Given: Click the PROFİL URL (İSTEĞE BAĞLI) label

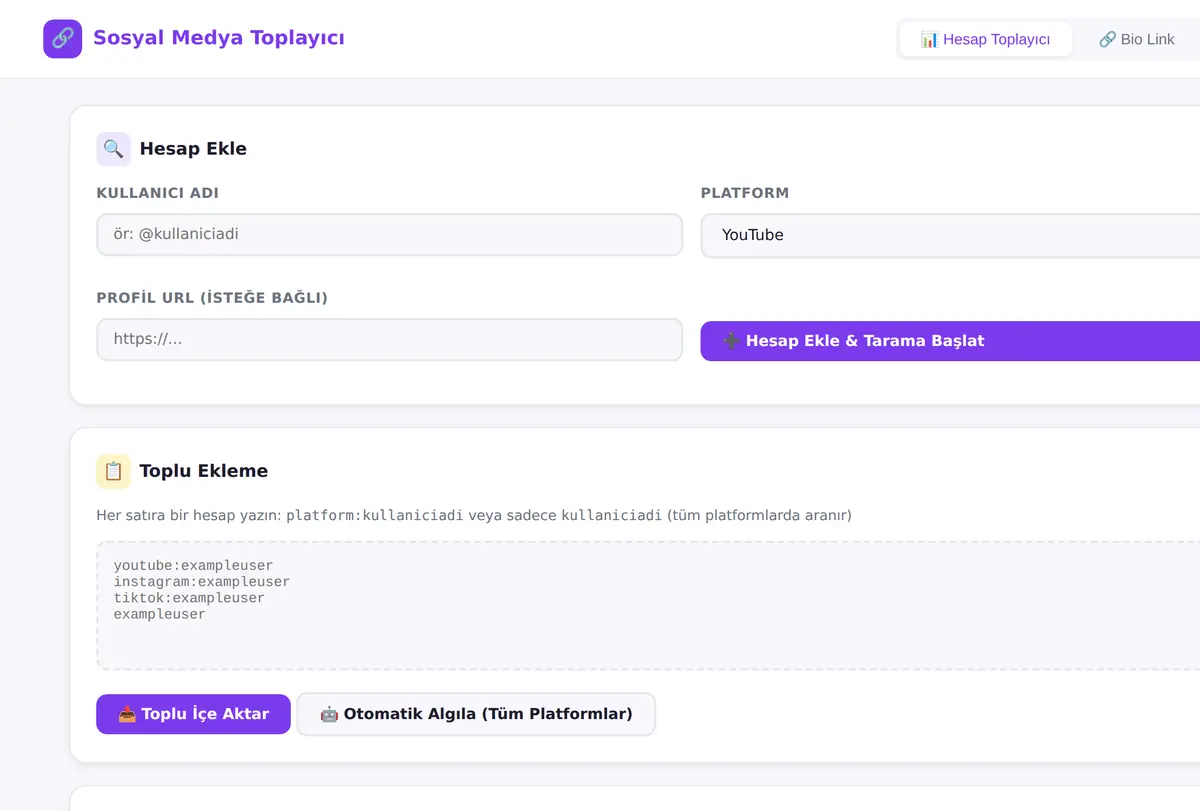Looking at the screenshot, I should pos(212,298).
